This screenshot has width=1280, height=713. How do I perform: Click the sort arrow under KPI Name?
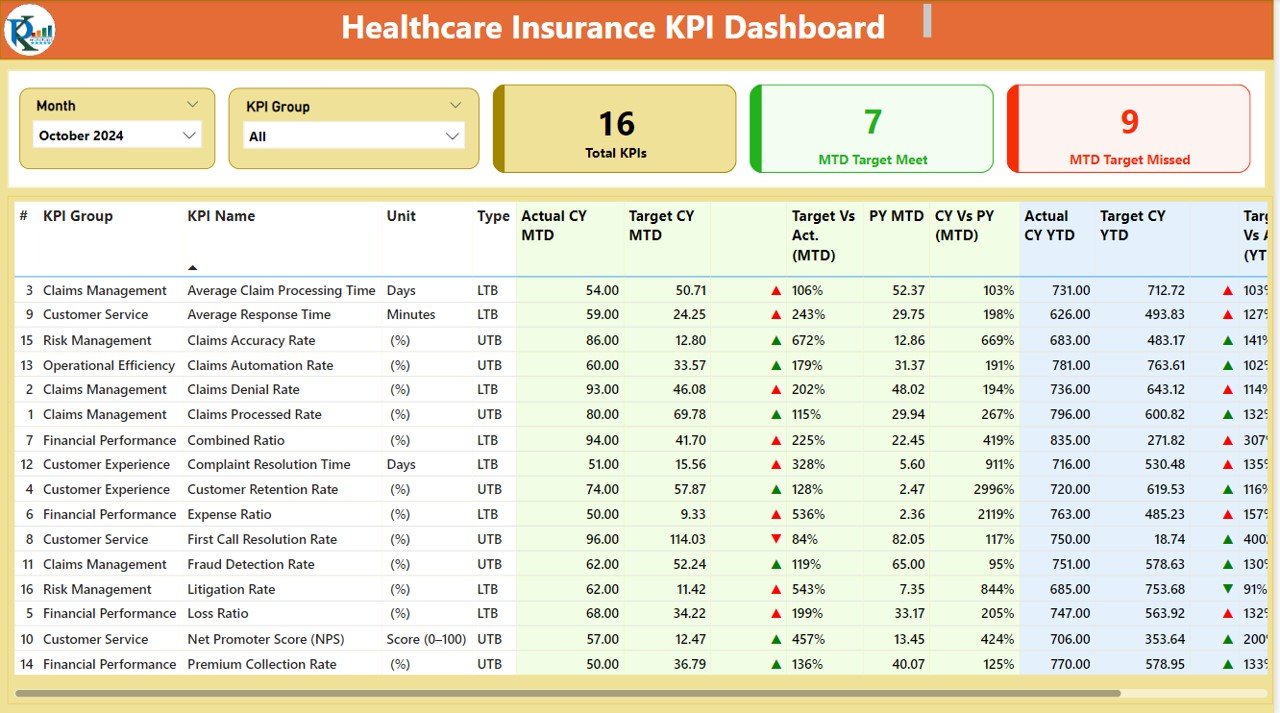tap(192, 268)
